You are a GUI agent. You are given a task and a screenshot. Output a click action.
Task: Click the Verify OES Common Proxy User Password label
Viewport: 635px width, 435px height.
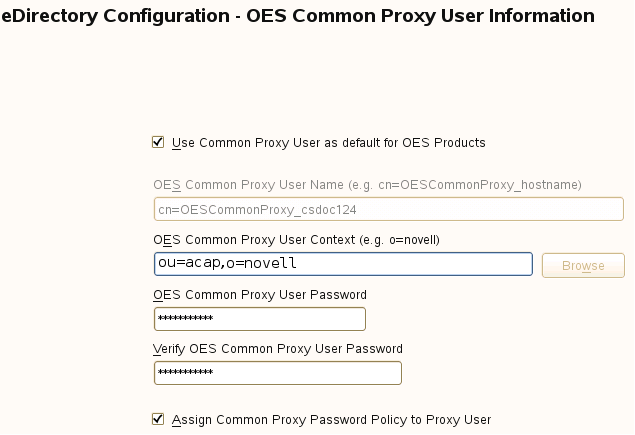click(278, 349)
